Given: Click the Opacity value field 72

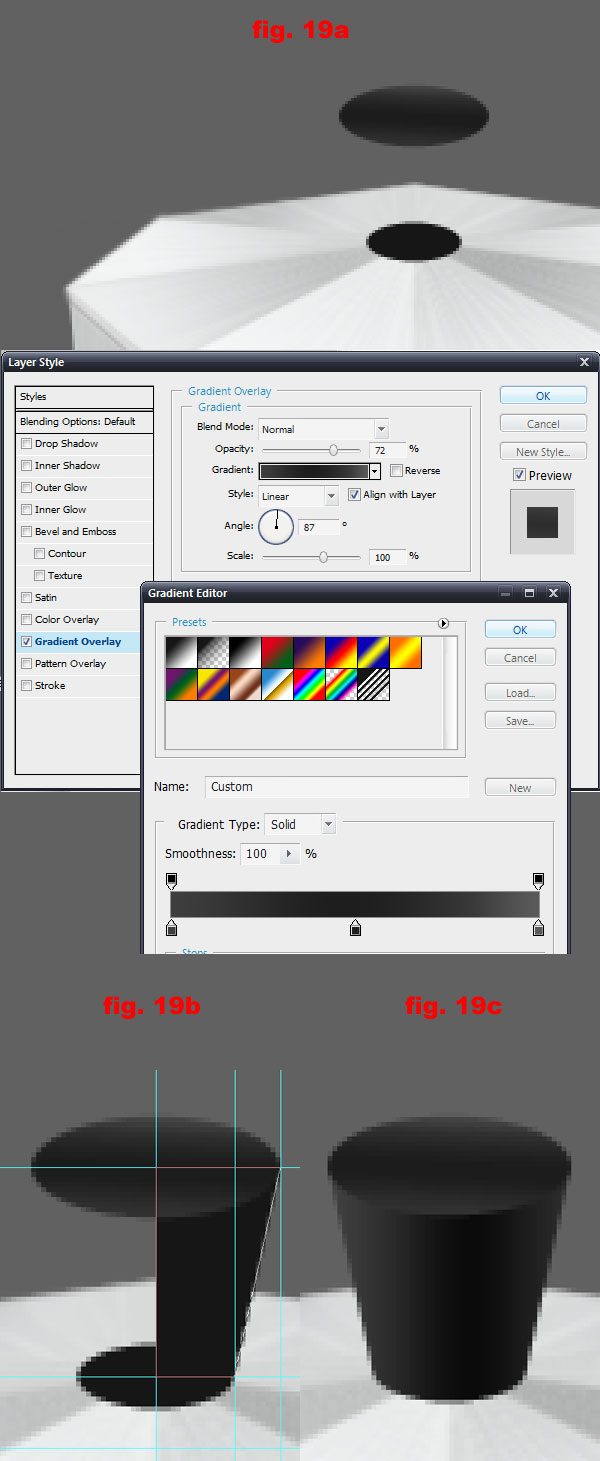Looking at the screenshot, I should point(388,450).
